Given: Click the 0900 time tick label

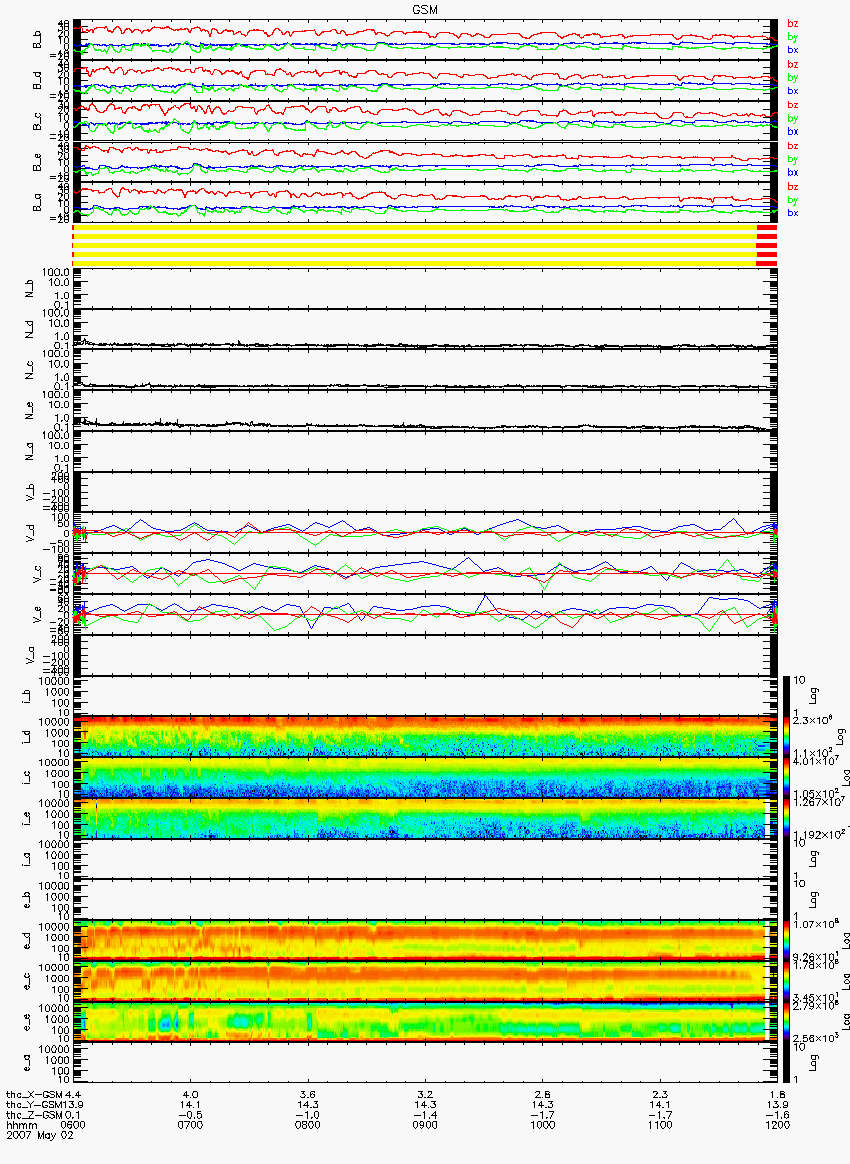Looking at the screenshot, I should point(425,1125).
